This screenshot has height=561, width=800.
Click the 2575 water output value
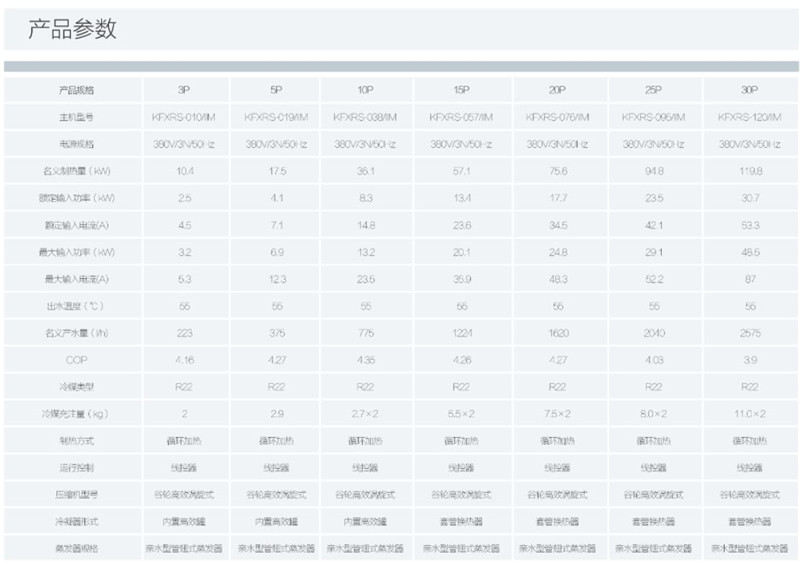coord(750,333)
